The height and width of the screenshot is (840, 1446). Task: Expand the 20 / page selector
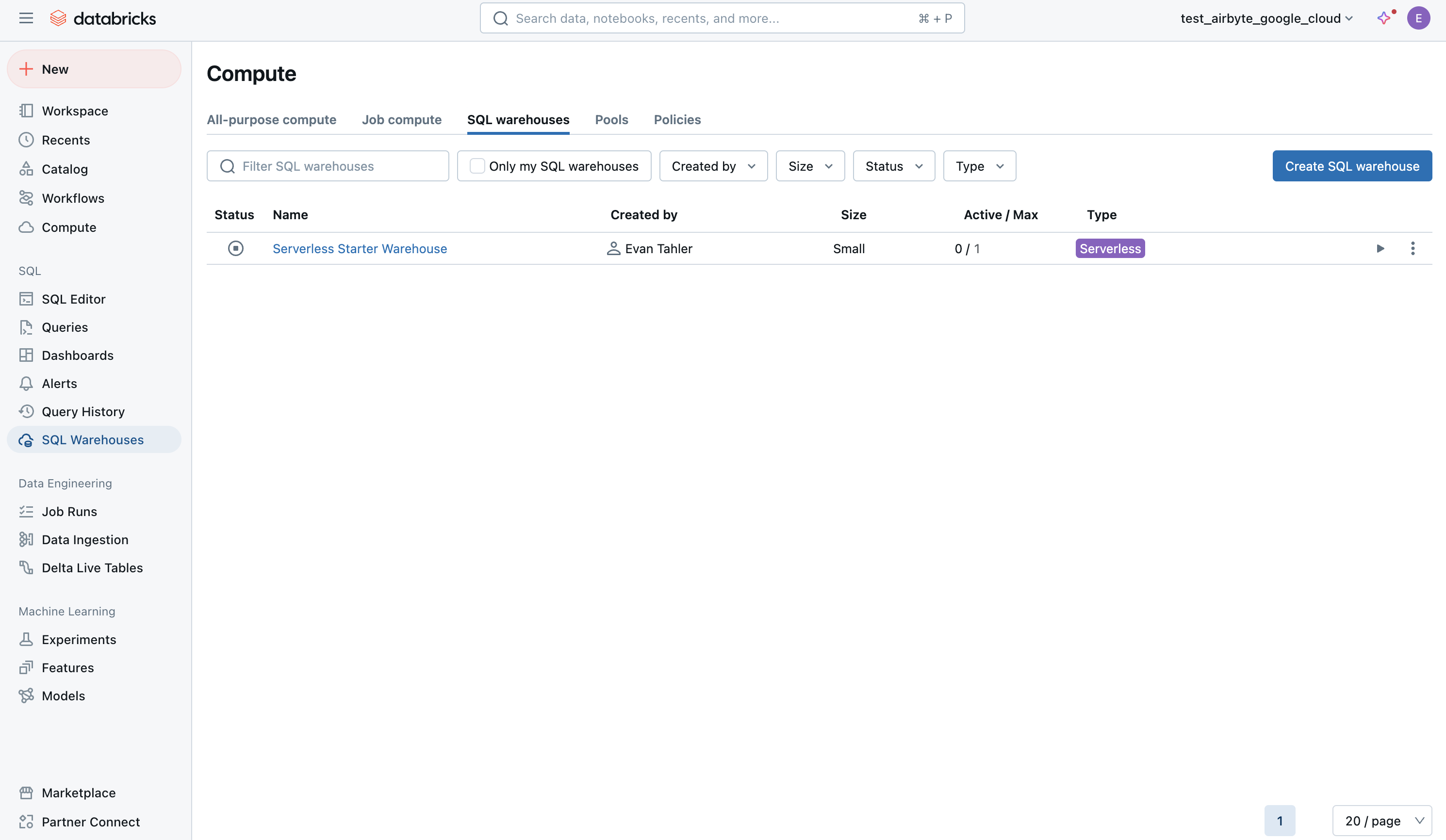coord(1382,821)
